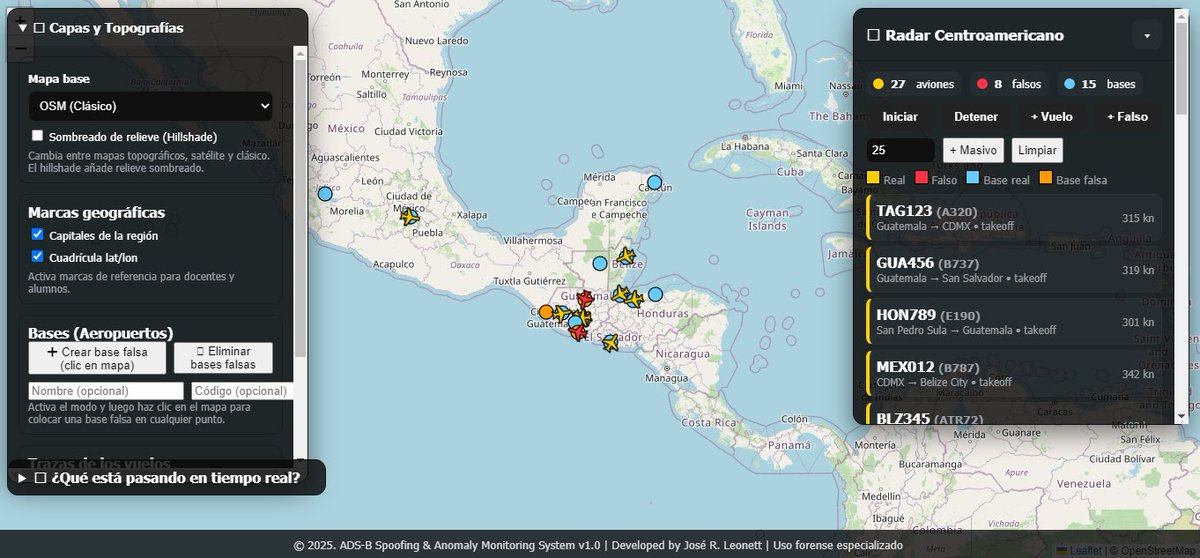Screen dimensions: 1200x558
Task: Collapse Radar Centroamericano panel with arrow button
Action: (x=1147, y=35)
